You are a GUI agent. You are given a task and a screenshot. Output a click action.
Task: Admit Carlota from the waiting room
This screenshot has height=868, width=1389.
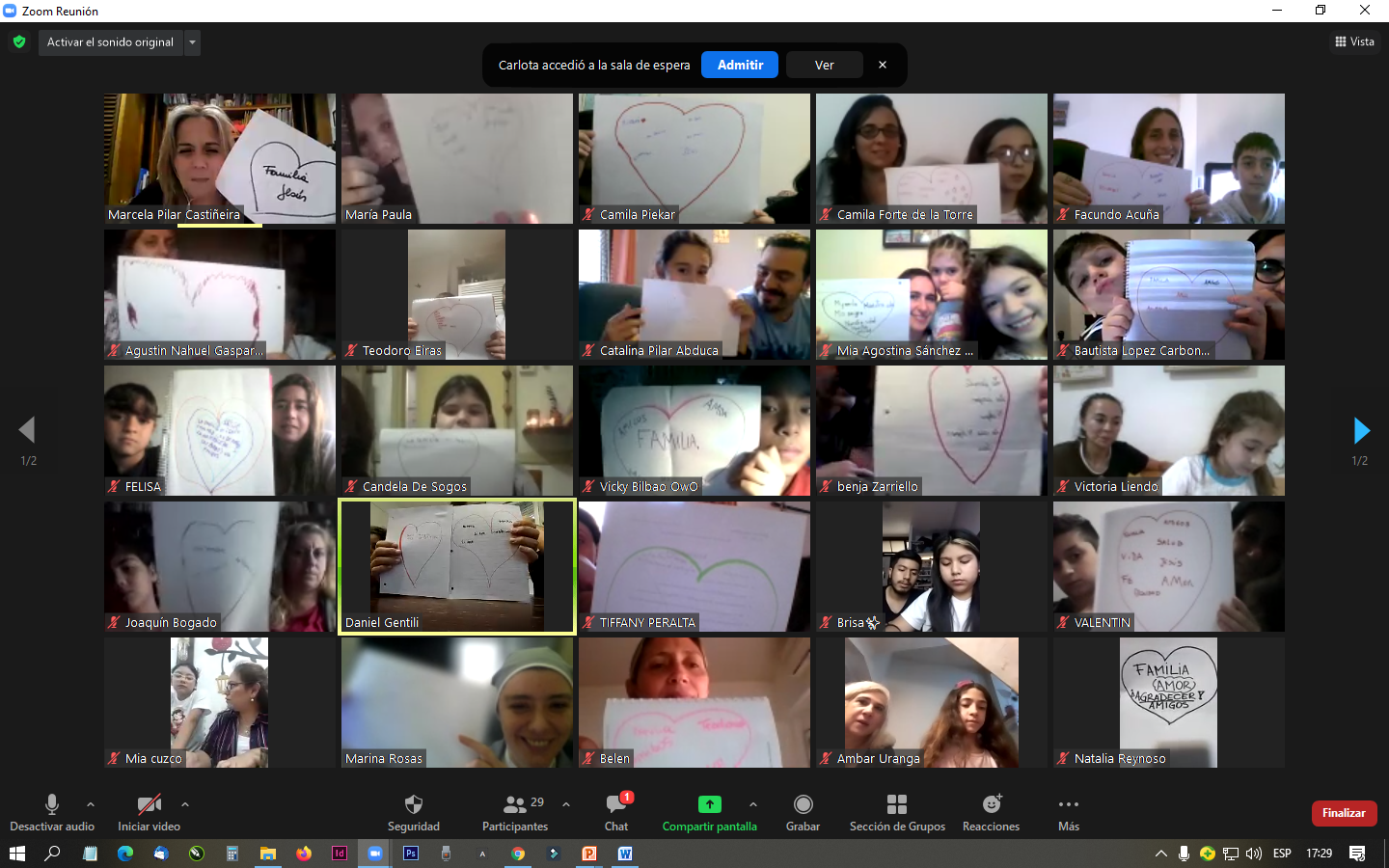coord(740,65)
